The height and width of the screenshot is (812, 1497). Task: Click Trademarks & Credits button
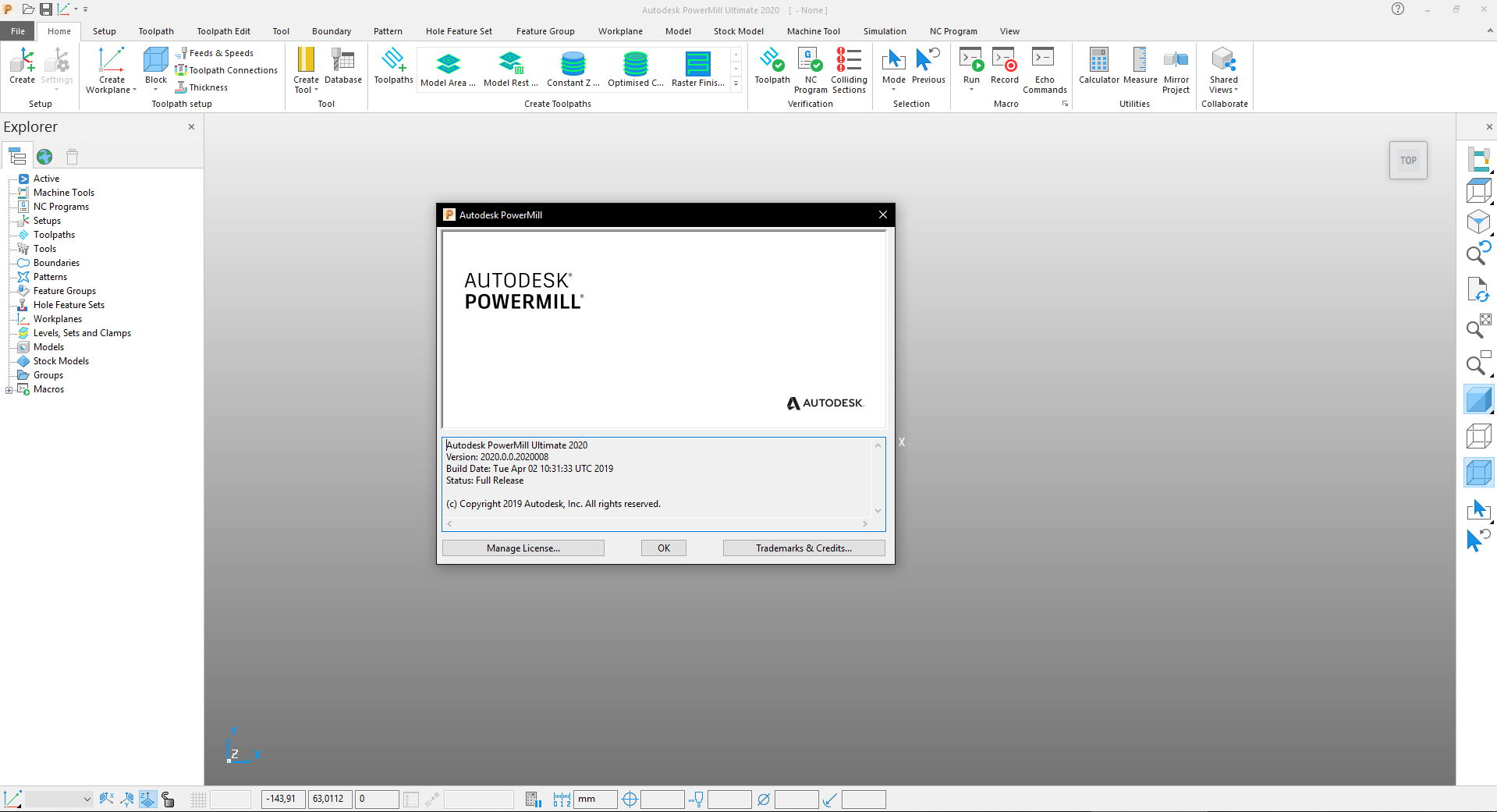coord(804,548)
